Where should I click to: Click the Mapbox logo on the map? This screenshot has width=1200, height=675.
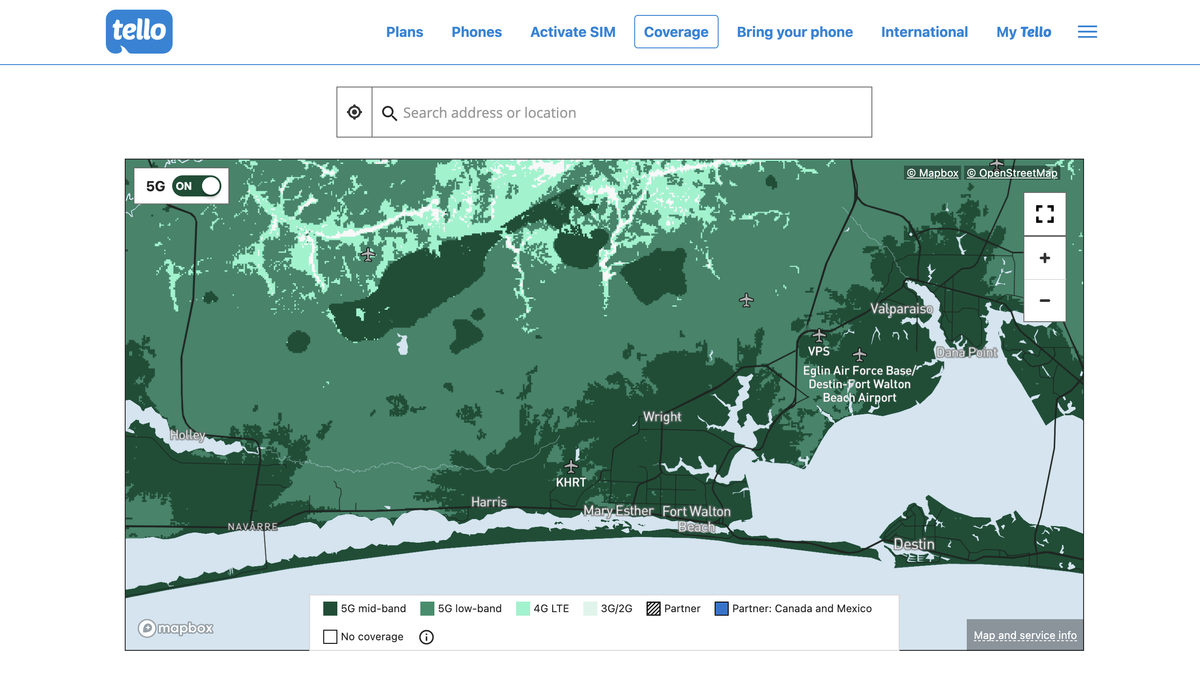pos(176,628)
